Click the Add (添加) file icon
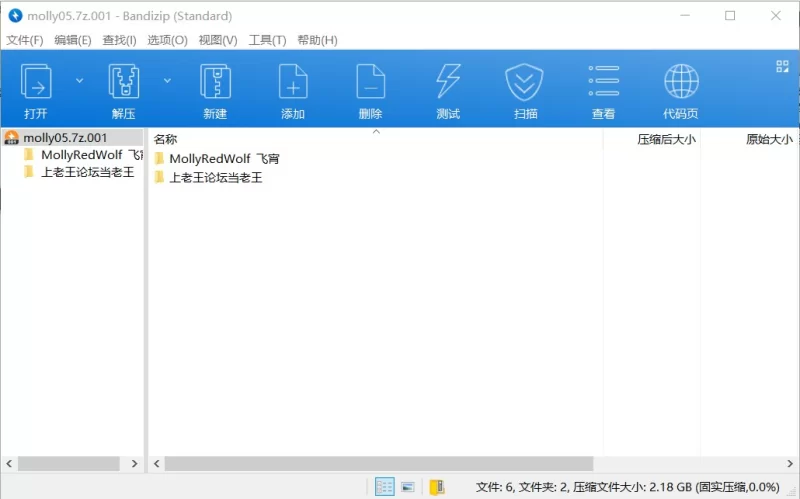Screen dimensions: 800x499 (293, 82)
